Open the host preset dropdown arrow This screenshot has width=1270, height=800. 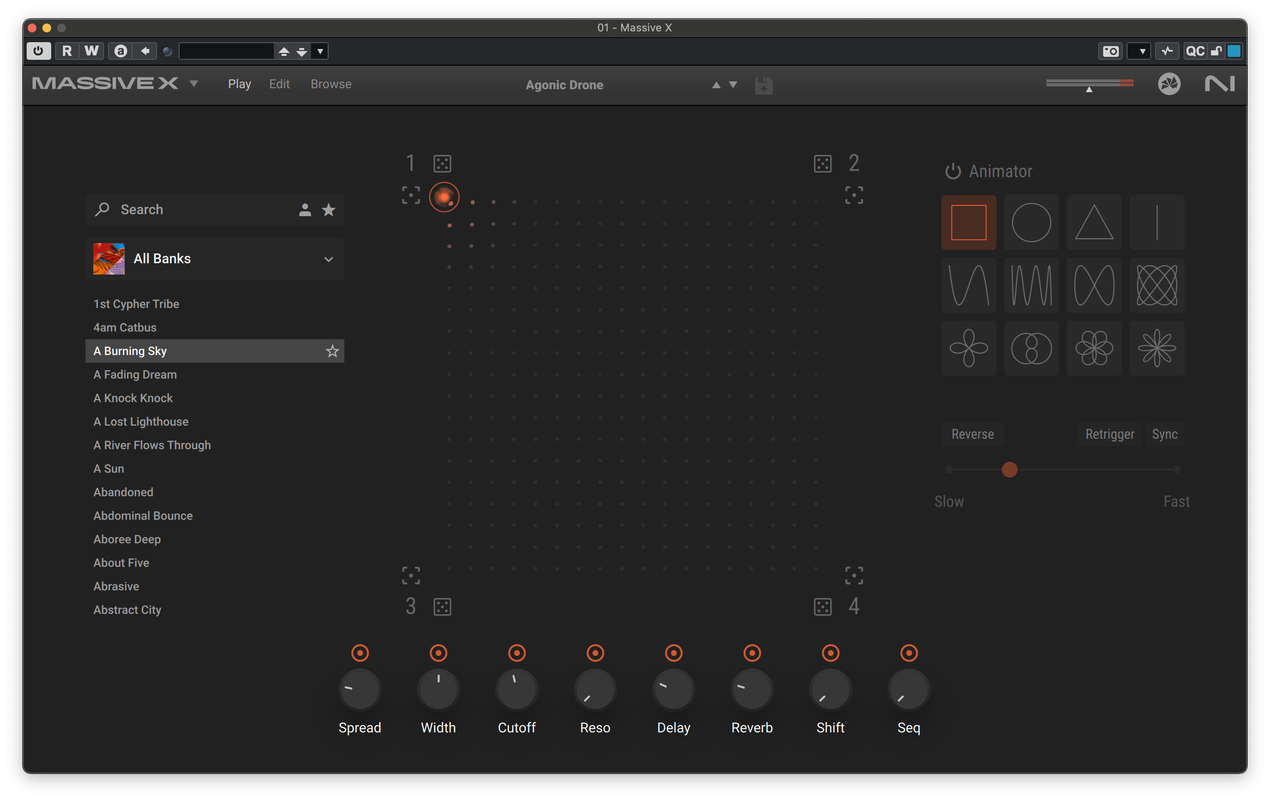pyautogui.click(x=320, y=51)
